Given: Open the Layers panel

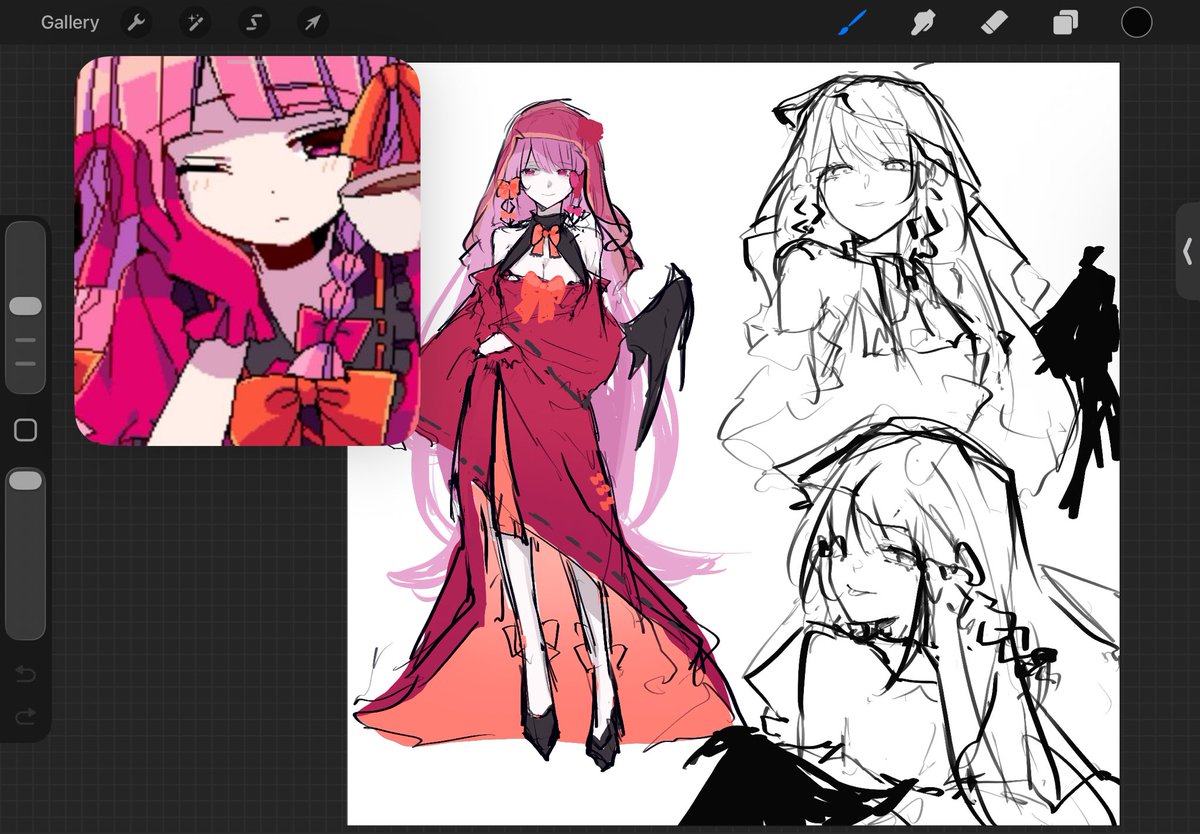Looking at the screenshot, I should click(x=1065, y=22).
